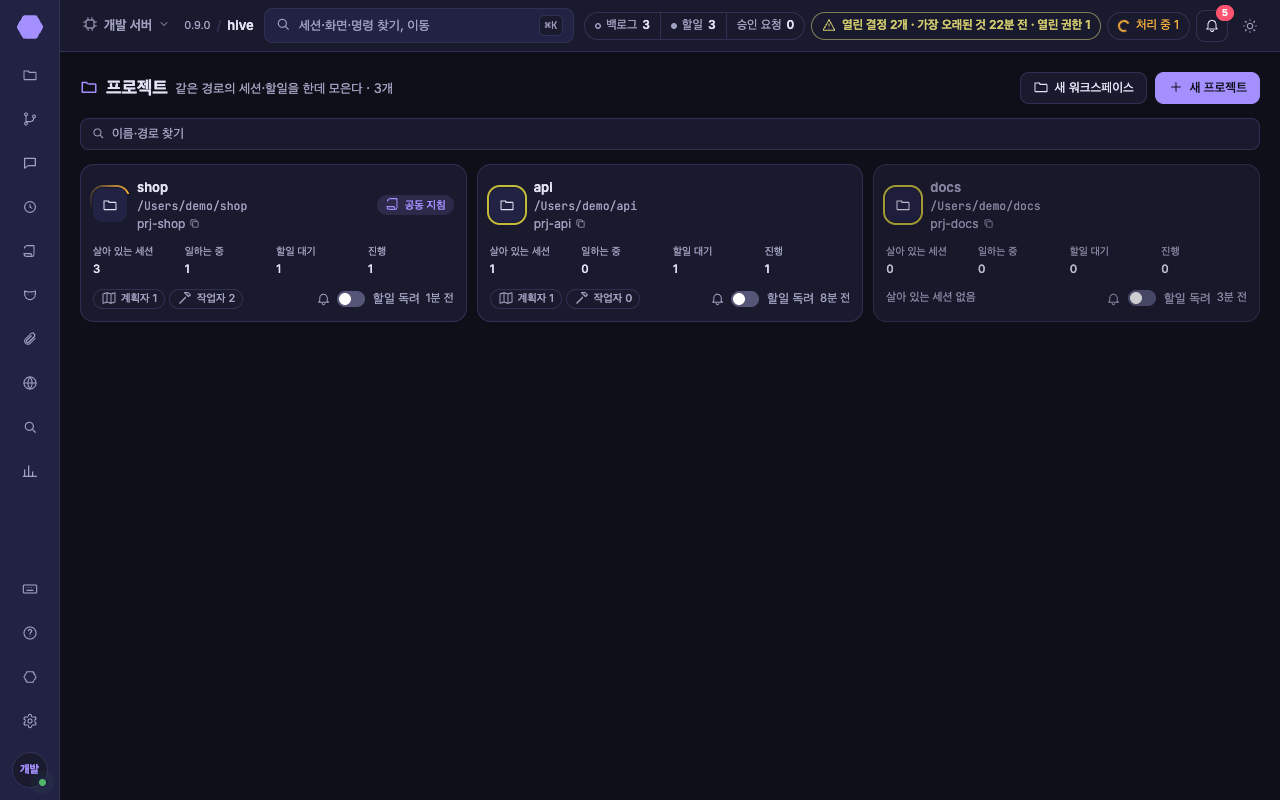Copy the prj-api ID with the copy icon

coord(581,224)
